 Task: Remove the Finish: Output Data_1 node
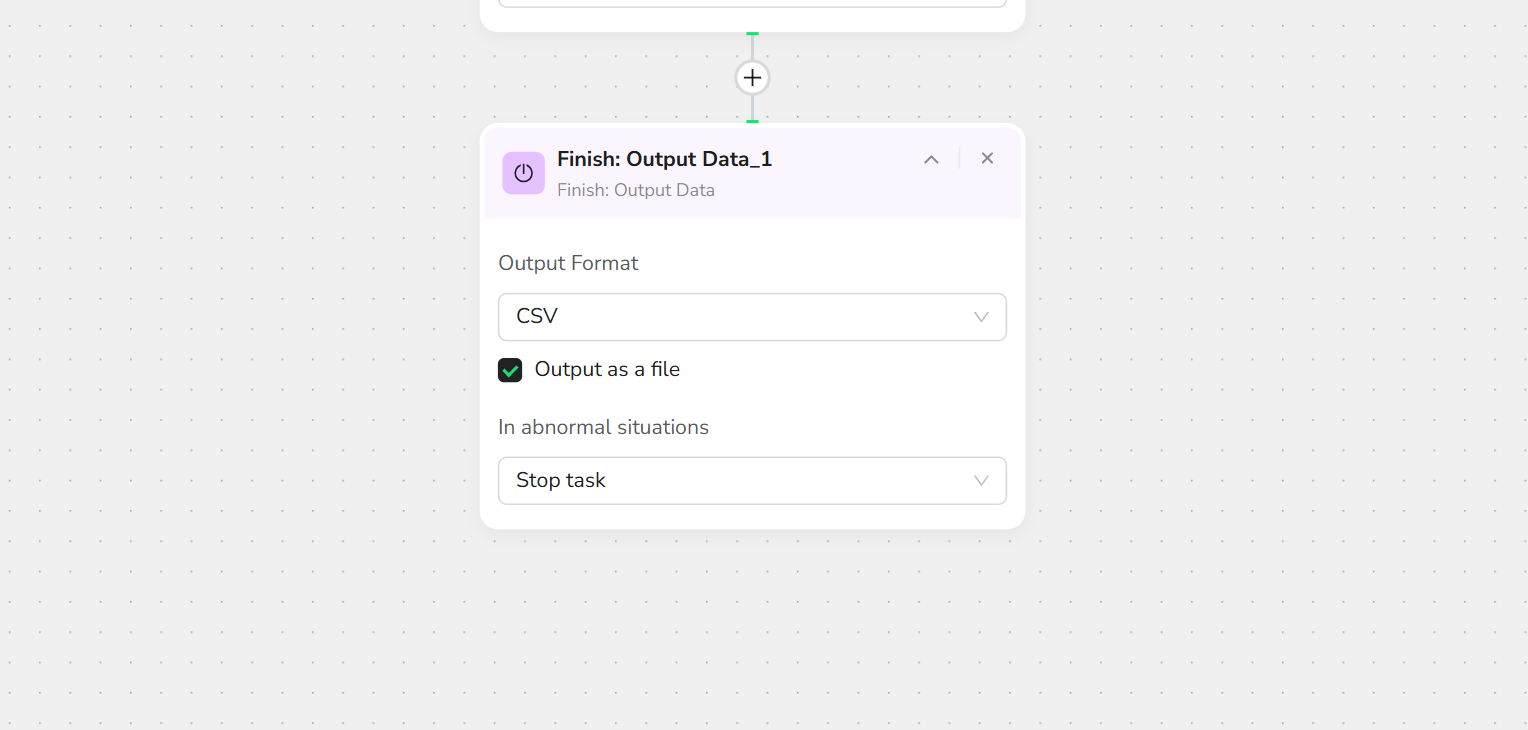[x=987, y=158]
